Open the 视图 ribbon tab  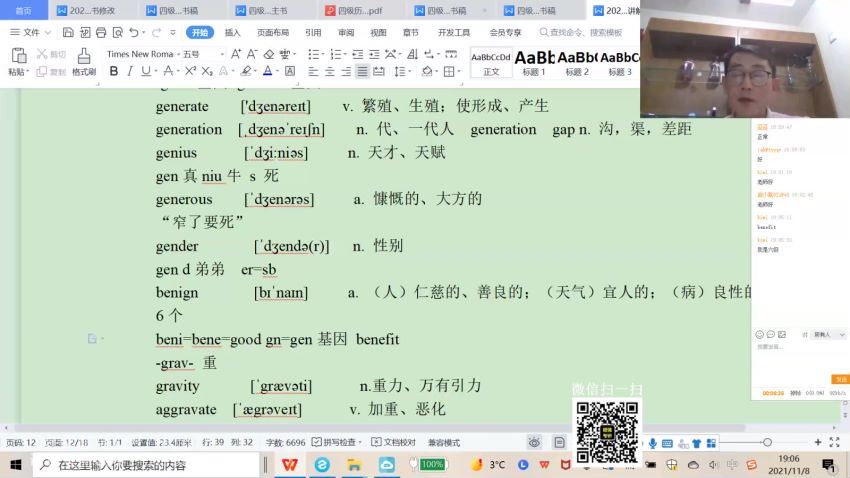[378, 33]
